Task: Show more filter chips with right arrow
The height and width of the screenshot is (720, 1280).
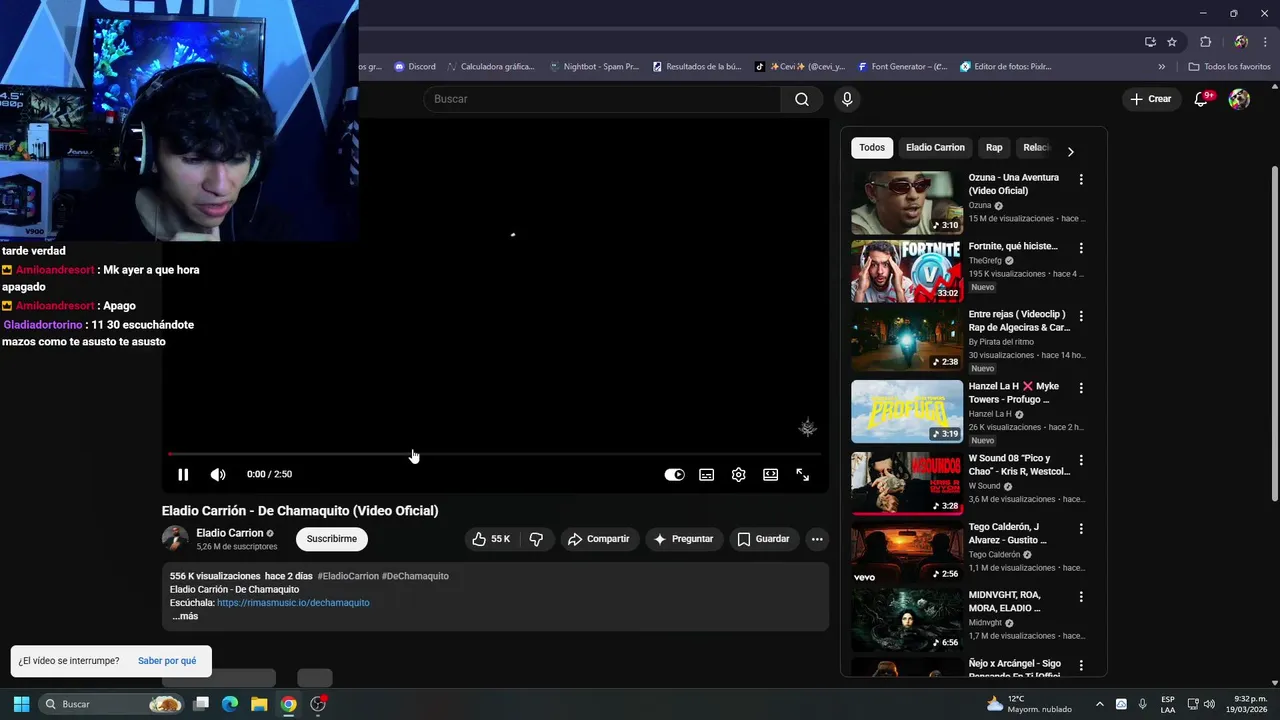Action: click(x=1070, y=152)
